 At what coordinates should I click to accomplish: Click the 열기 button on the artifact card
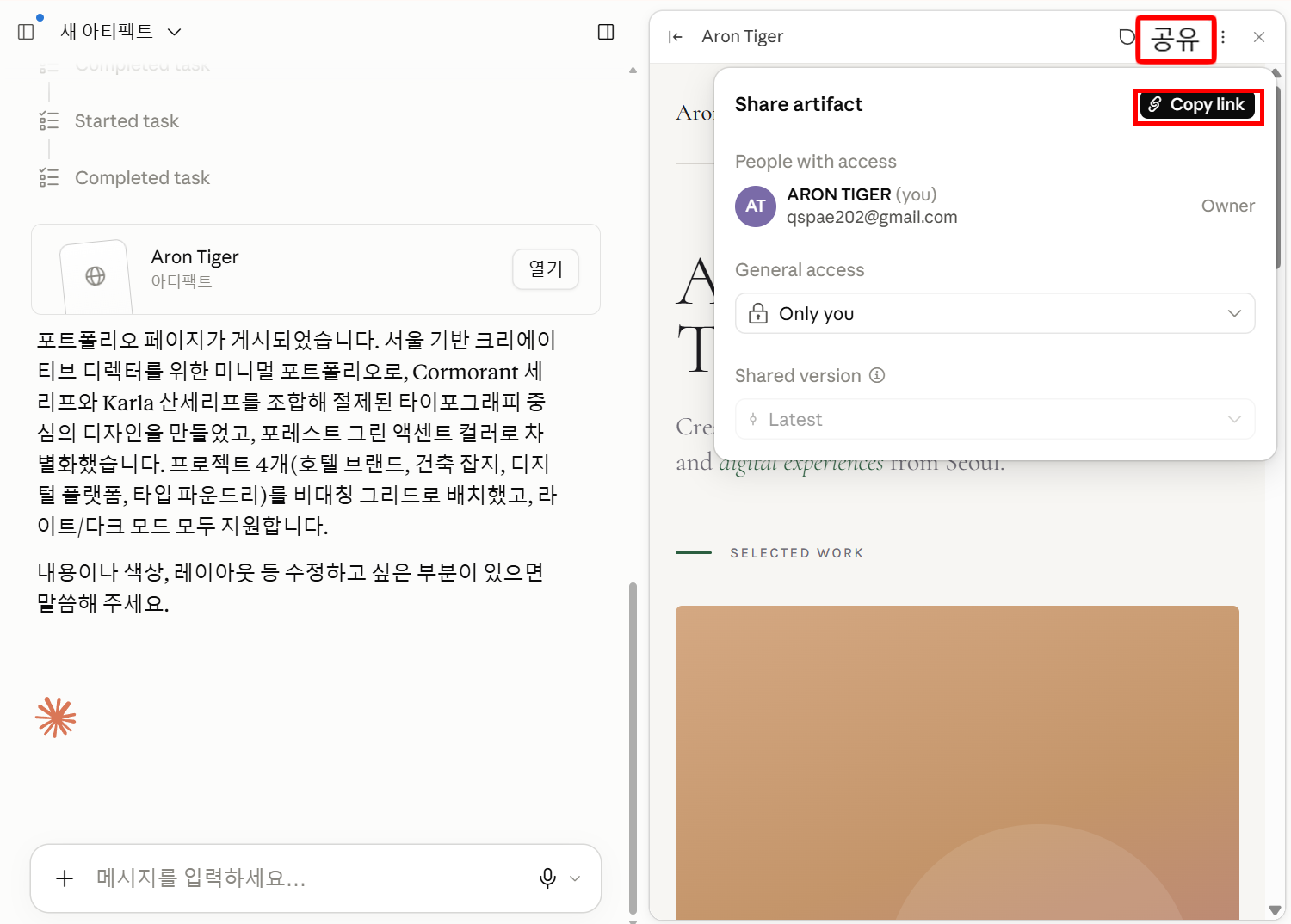click(x=546, y=269)
